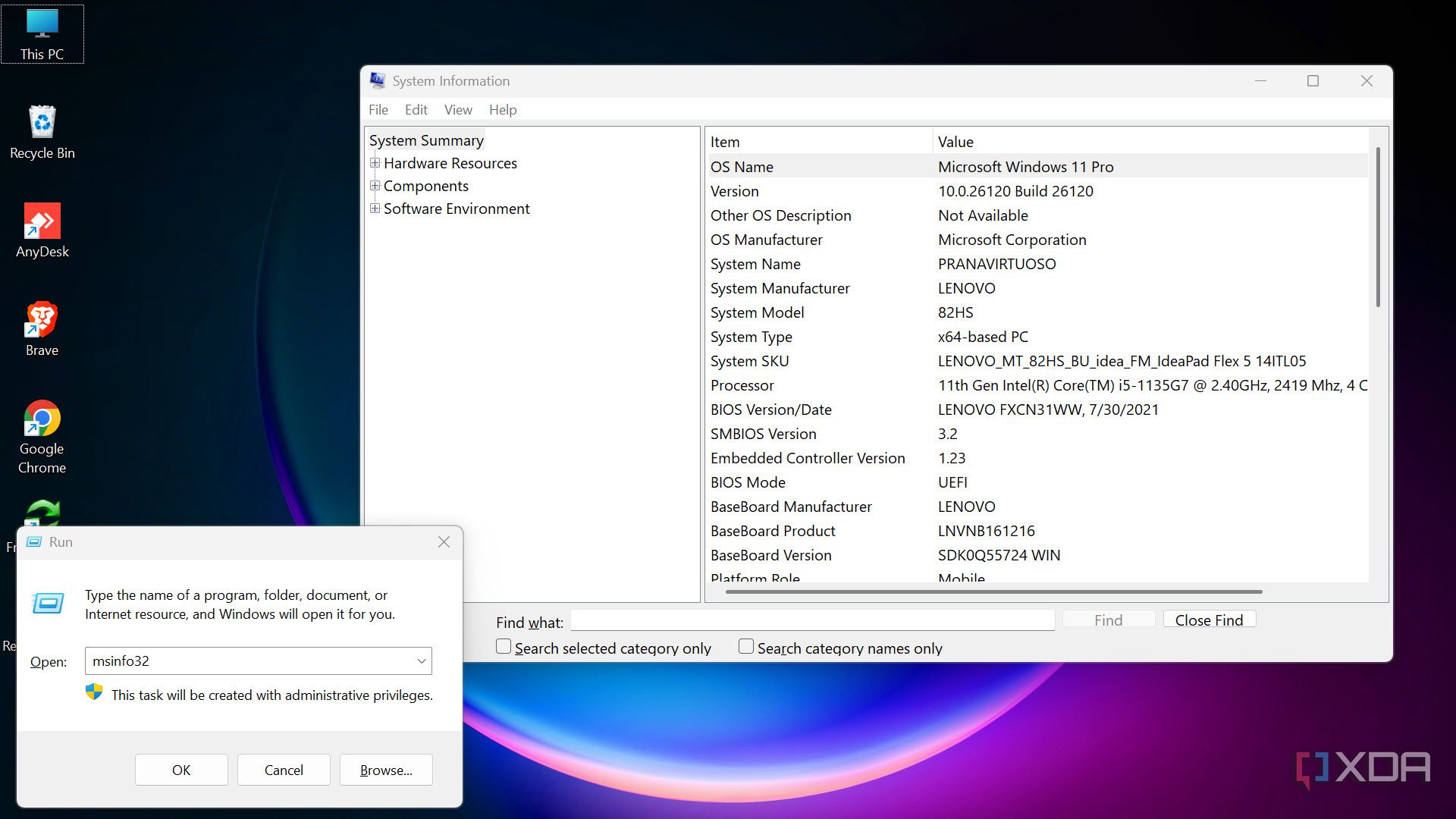The image size is (1456, 819).
Task: Click the Find what text field
Action: point(812,620)
